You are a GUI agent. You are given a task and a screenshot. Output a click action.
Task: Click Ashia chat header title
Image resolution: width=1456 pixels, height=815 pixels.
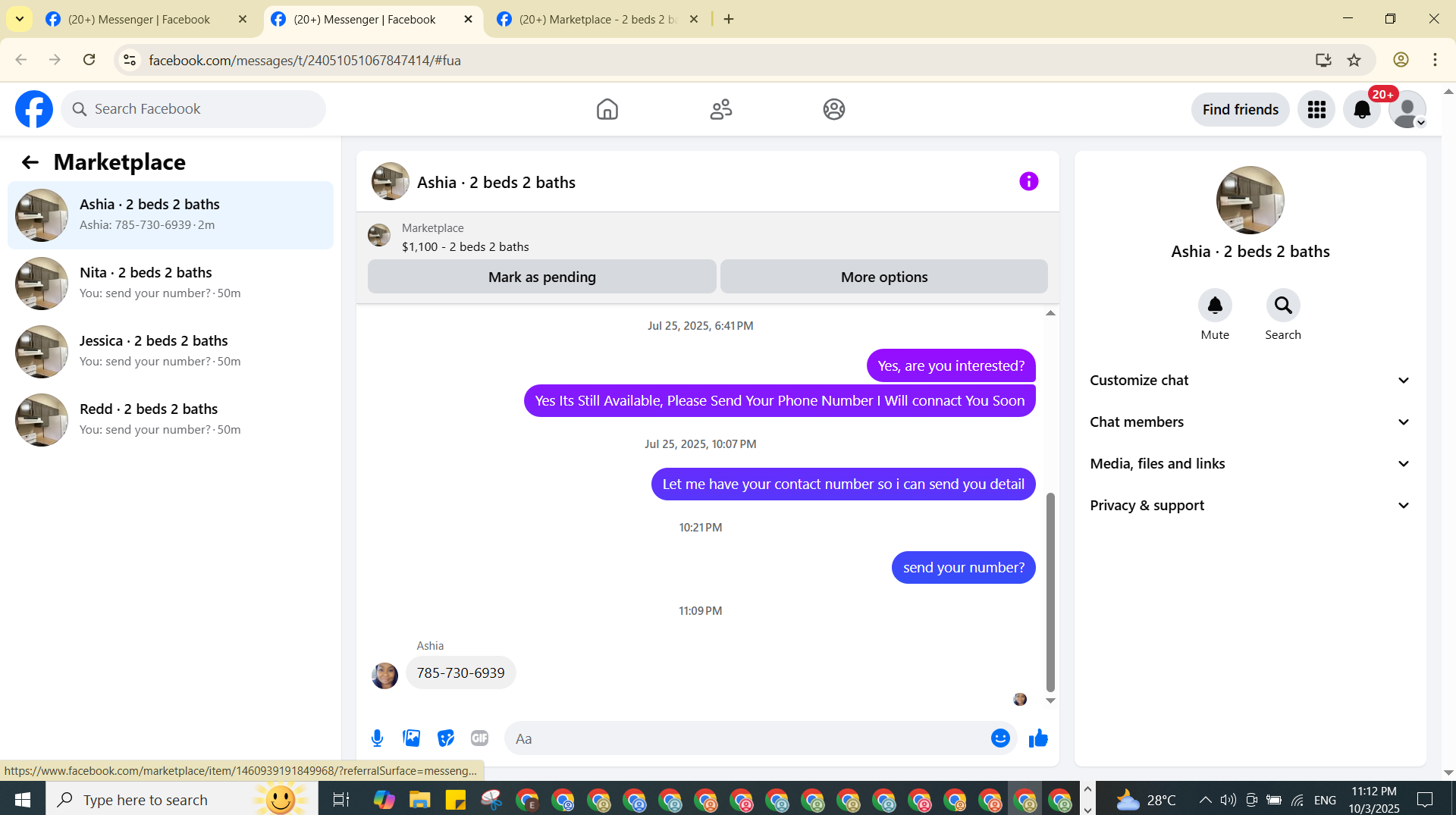[x=496, y=183]
